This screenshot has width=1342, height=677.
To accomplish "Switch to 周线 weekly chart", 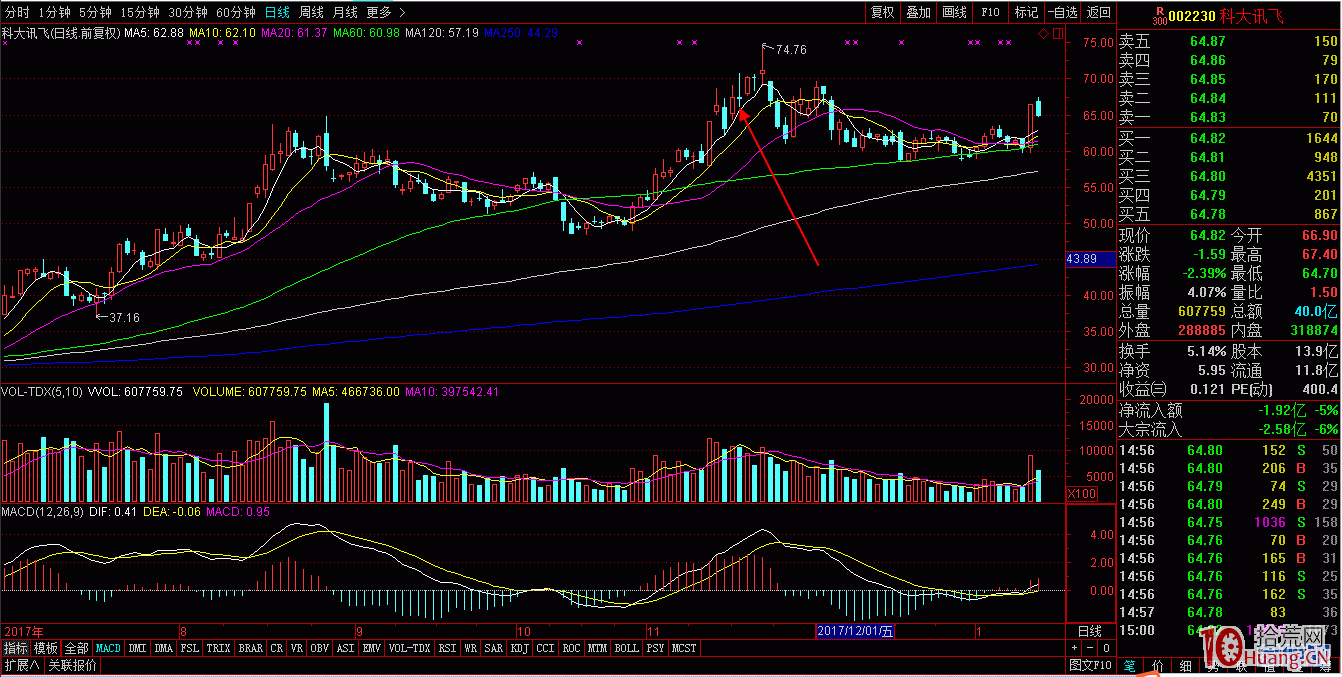I will (312, 12).
